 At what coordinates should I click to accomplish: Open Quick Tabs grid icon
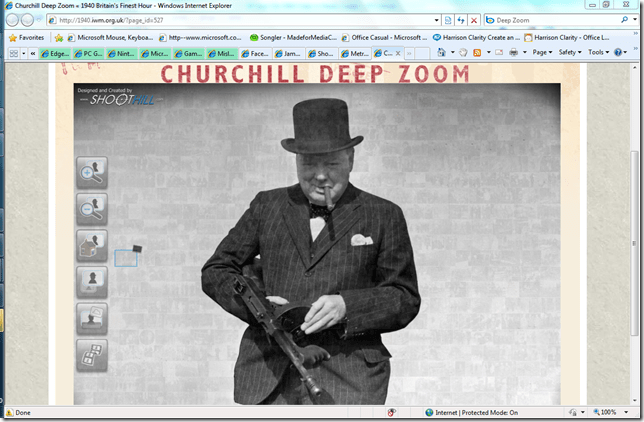(x=14, y=53)
